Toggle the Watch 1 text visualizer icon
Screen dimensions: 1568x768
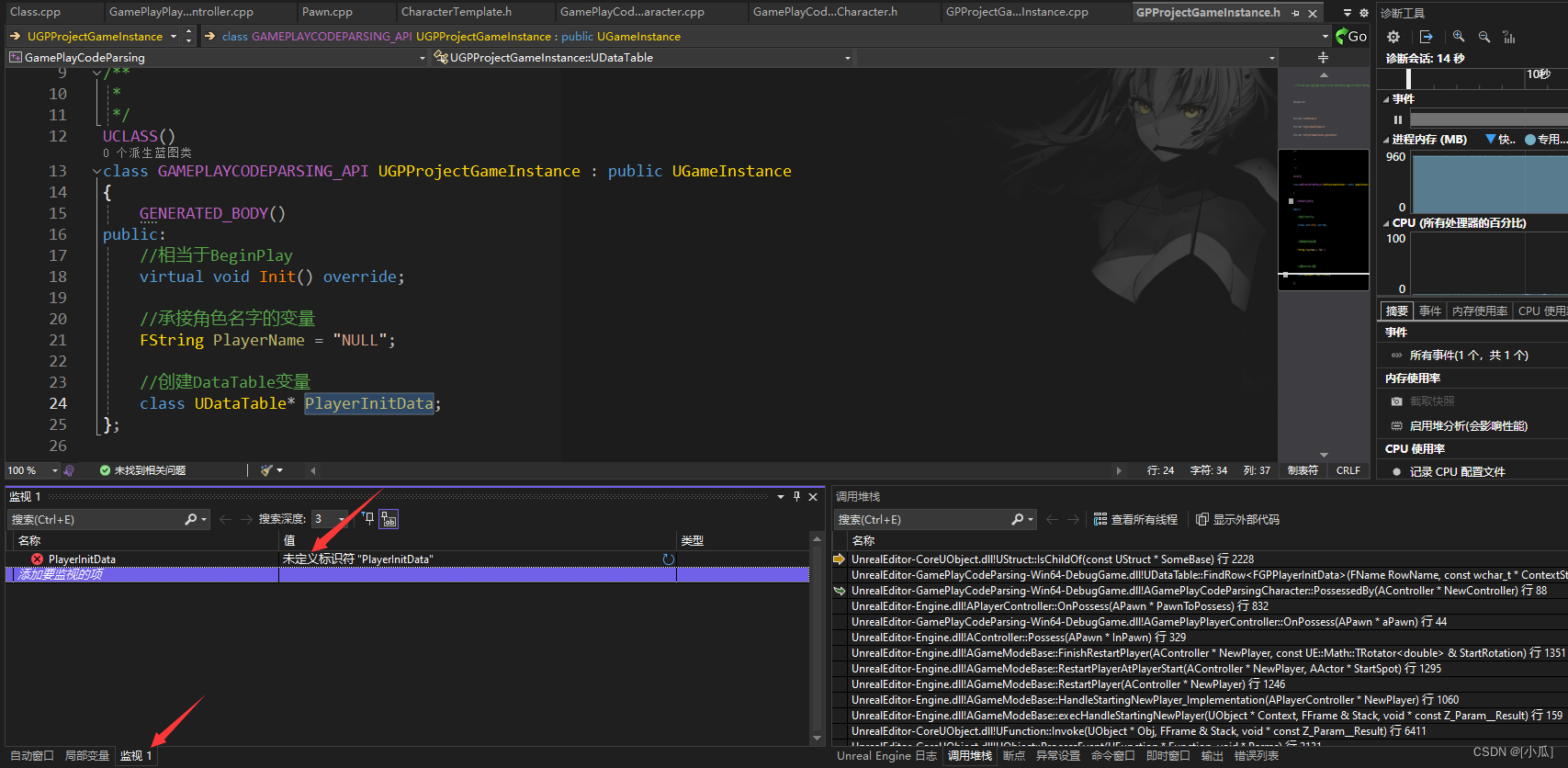pos(389,519)
